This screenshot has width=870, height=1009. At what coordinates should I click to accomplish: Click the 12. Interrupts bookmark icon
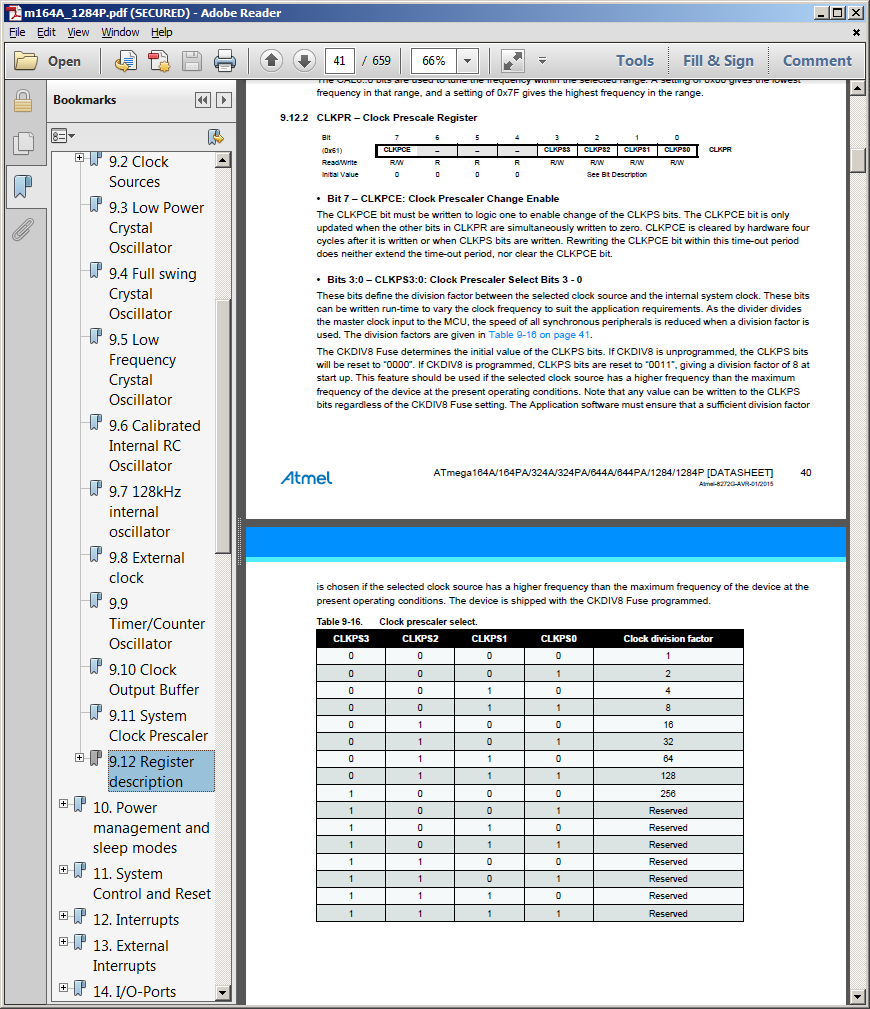(80, 916)
